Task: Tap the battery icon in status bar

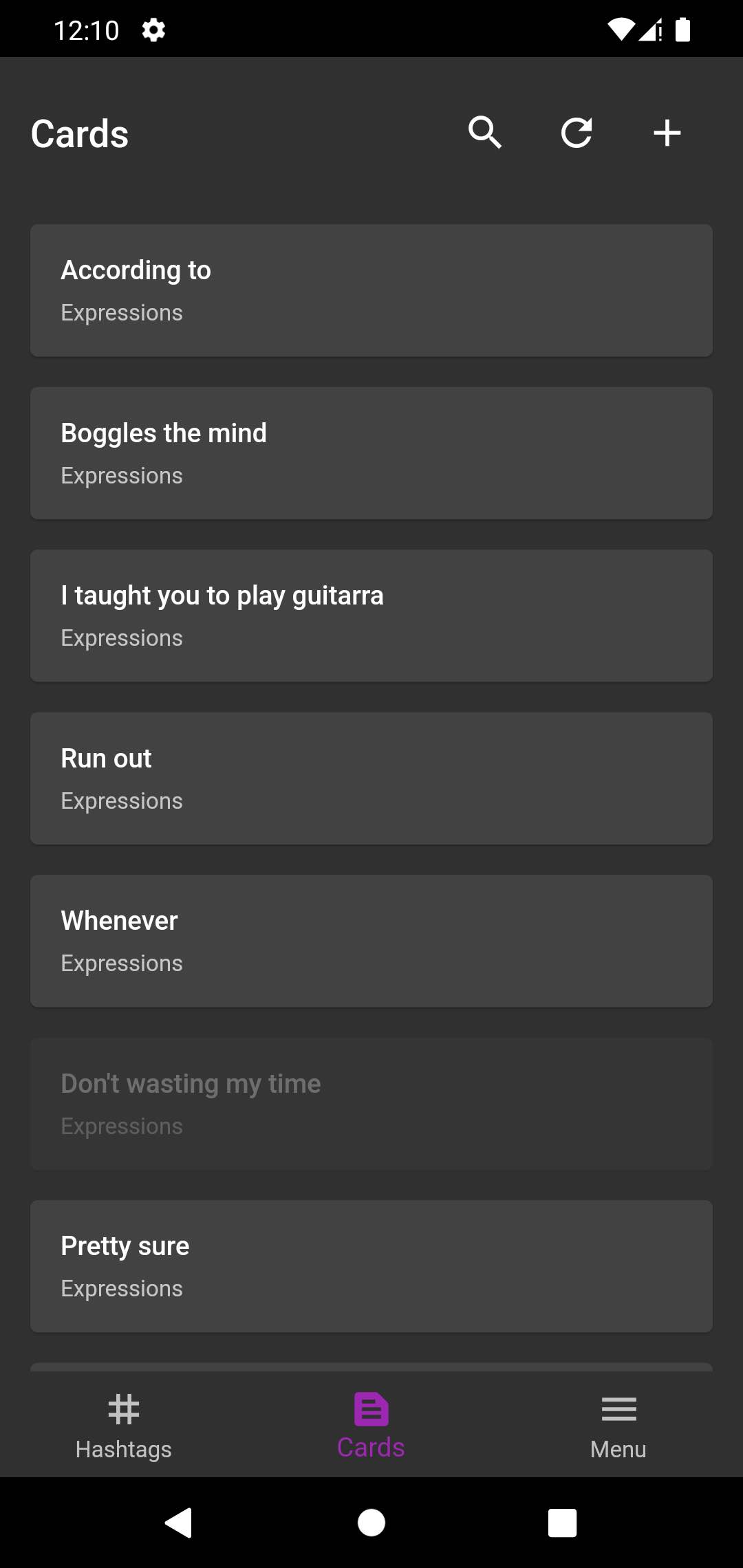Action: pyautogui.click(x=682, y=30)
